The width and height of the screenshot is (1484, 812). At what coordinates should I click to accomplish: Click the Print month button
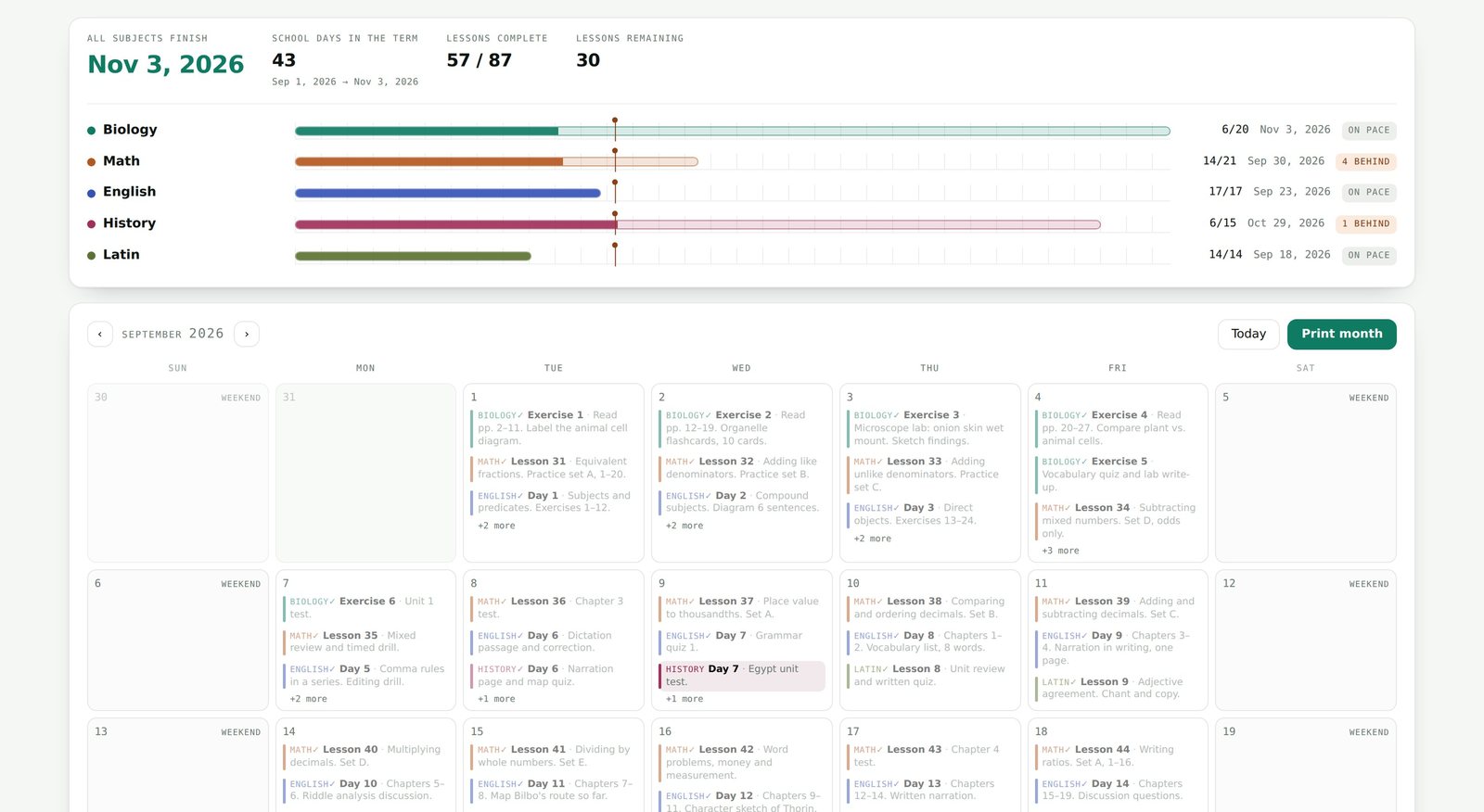point(1341,334)
